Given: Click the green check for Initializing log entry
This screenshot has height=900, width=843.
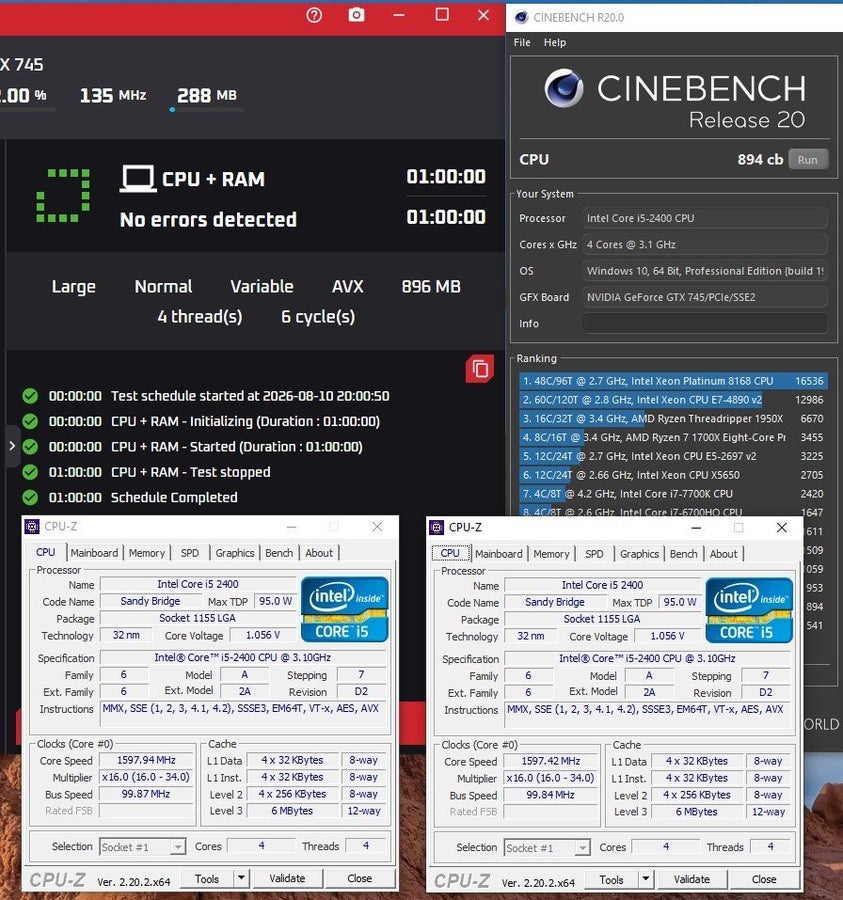Looking at the screenshot, I should pos(30,421).
